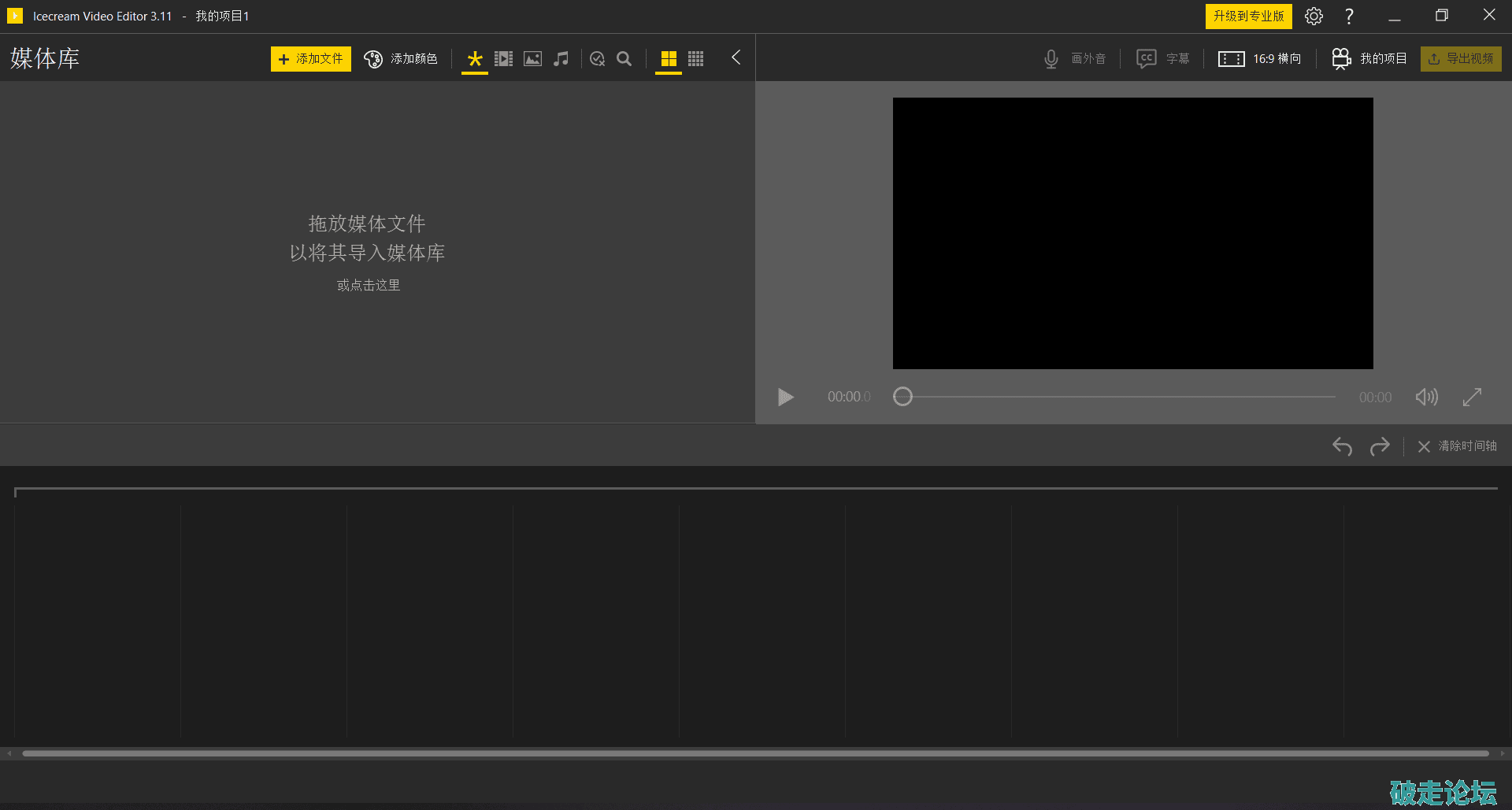Collapse the media library panel

point(736,57)
